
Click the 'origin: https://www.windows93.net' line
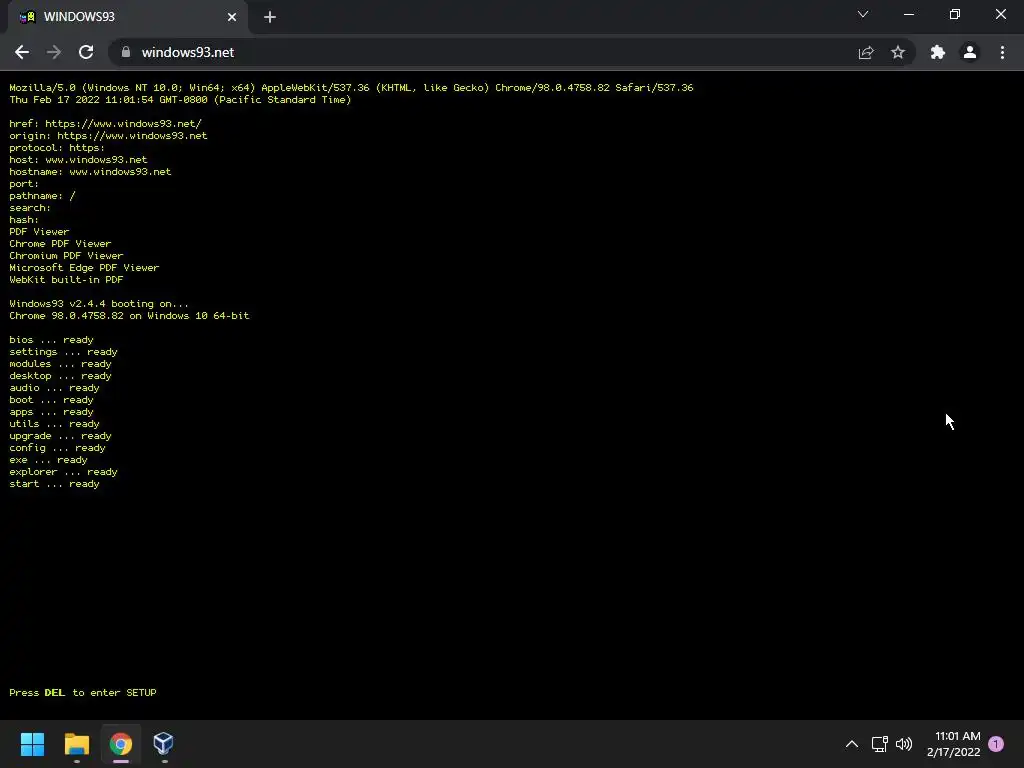tap(108, 136)
